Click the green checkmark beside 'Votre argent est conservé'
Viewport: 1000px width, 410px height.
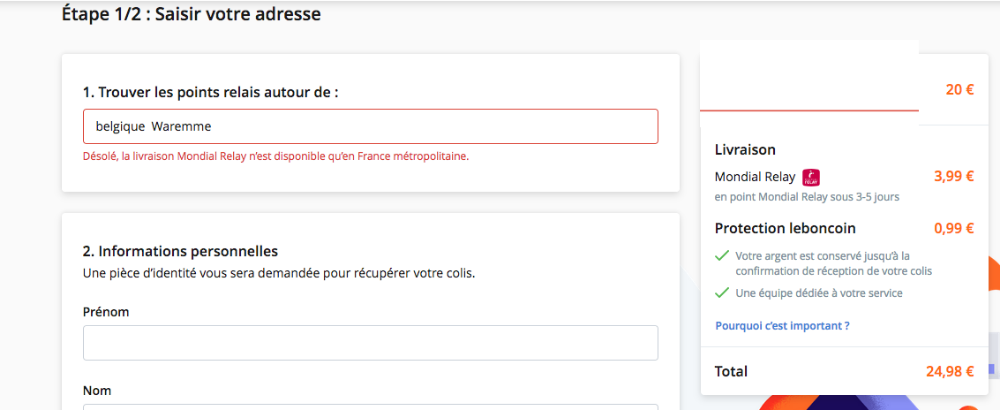[722, 256]
